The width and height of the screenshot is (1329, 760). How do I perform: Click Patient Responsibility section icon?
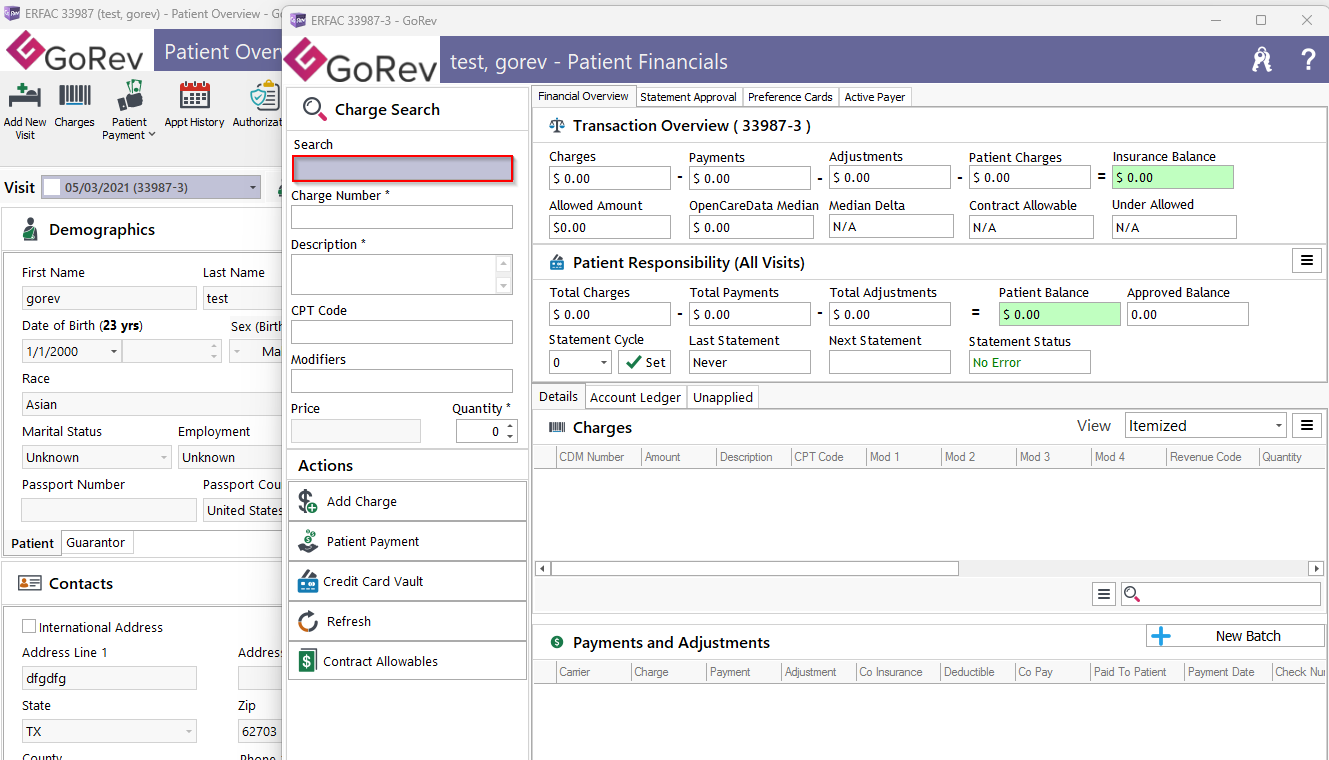coord(557,263)
